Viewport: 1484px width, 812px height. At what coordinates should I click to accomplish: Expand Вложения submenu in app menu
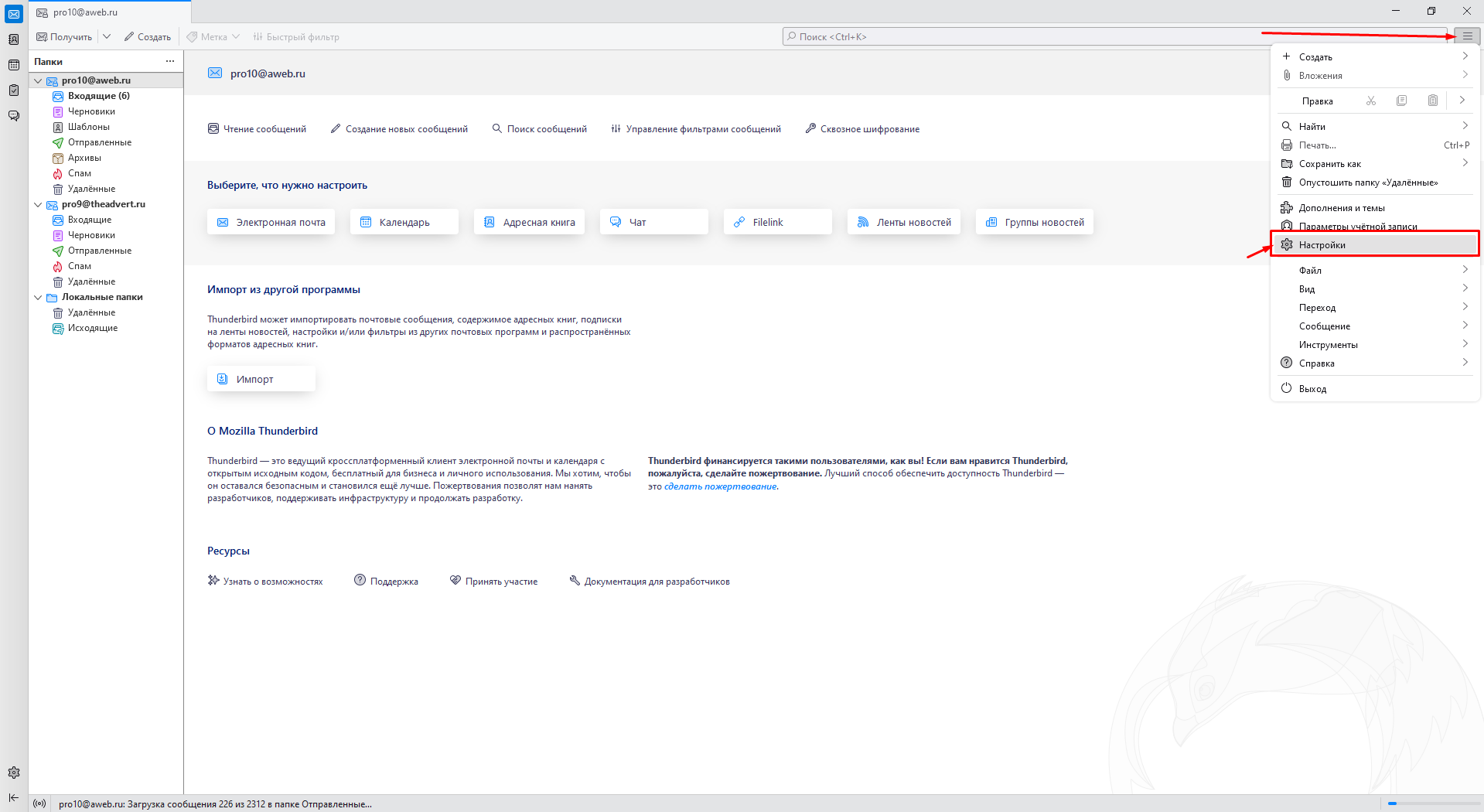point(1375,76)
